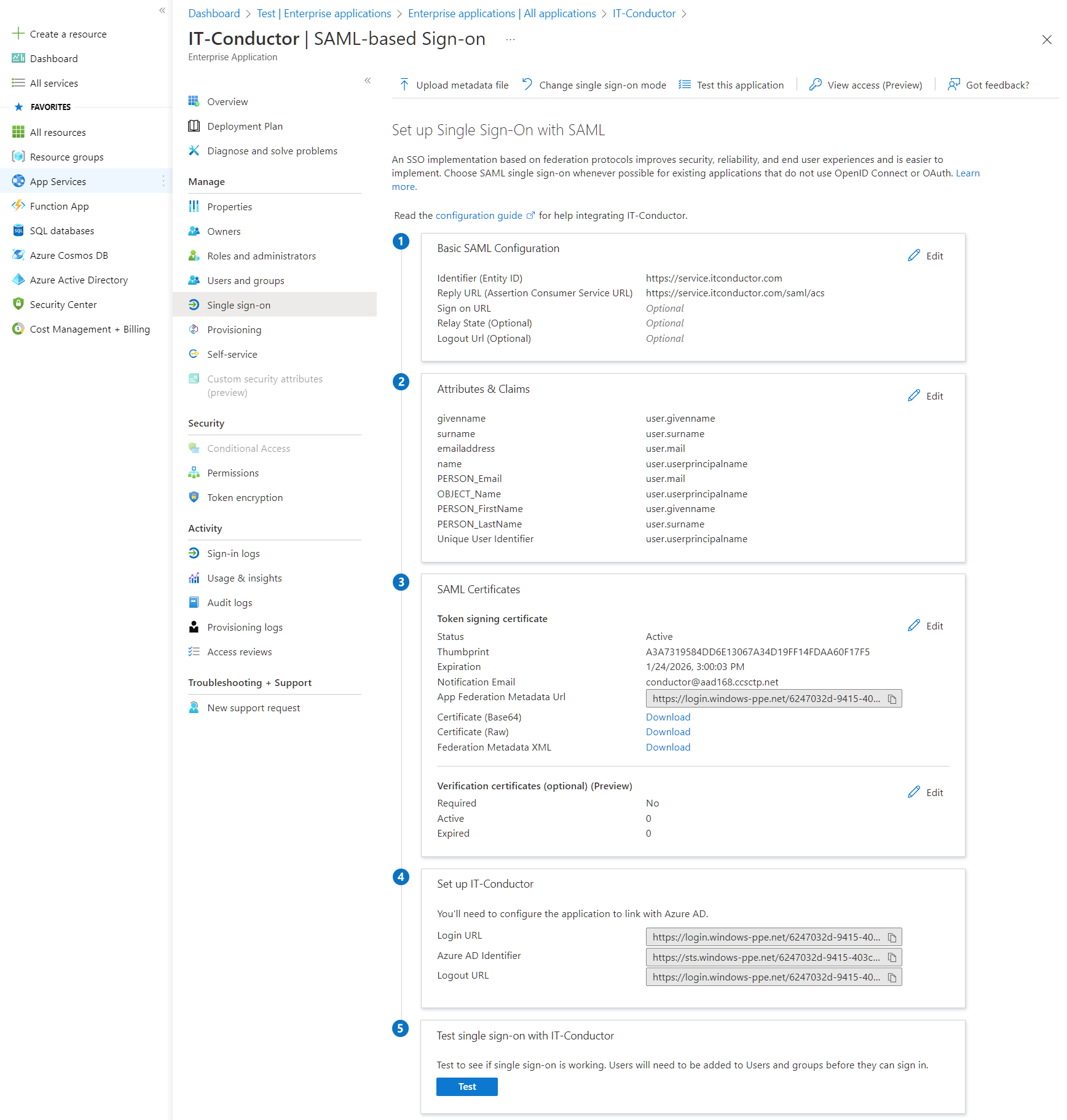Open the configuration guide link
The image size is (1067, 1120).
click(x=479, y=215)
